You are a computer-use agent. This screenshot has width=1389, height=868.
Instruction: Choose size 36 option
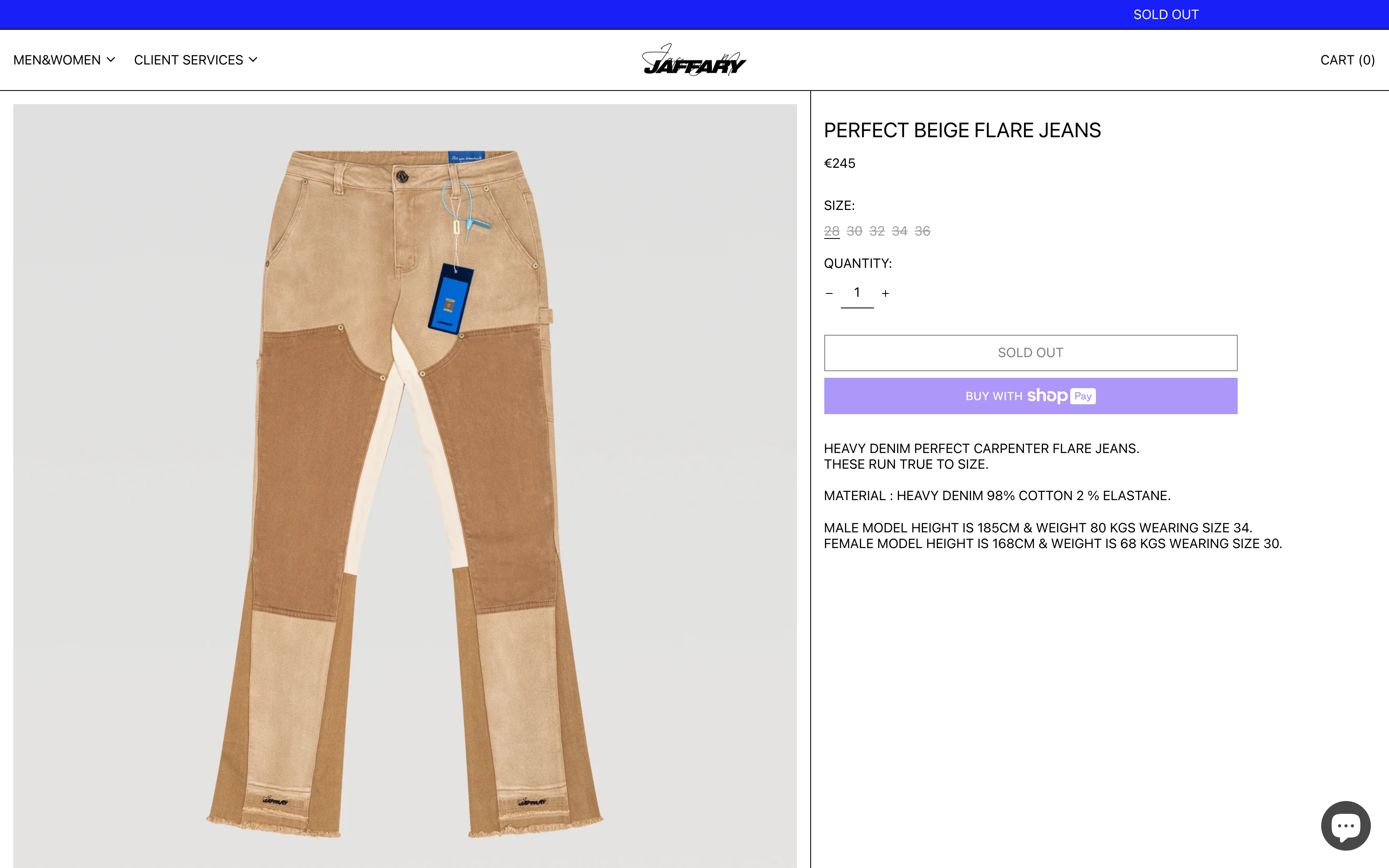tap(922, 231)
